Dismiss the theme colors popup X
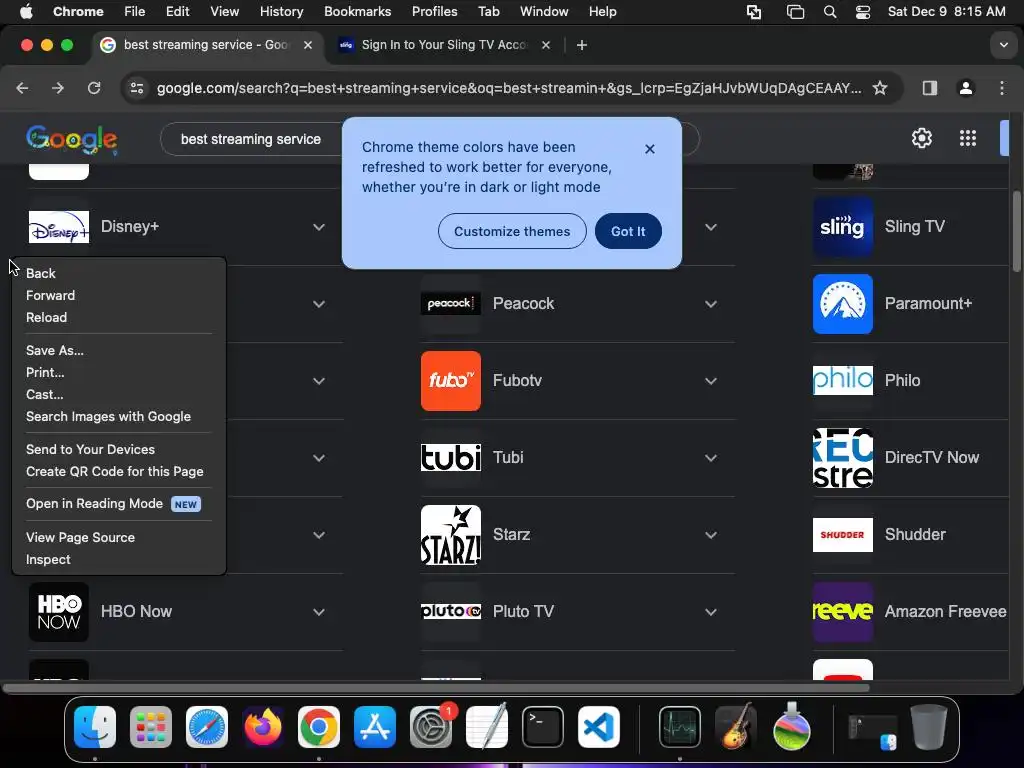1024x768 pixels. coord(650,149)
